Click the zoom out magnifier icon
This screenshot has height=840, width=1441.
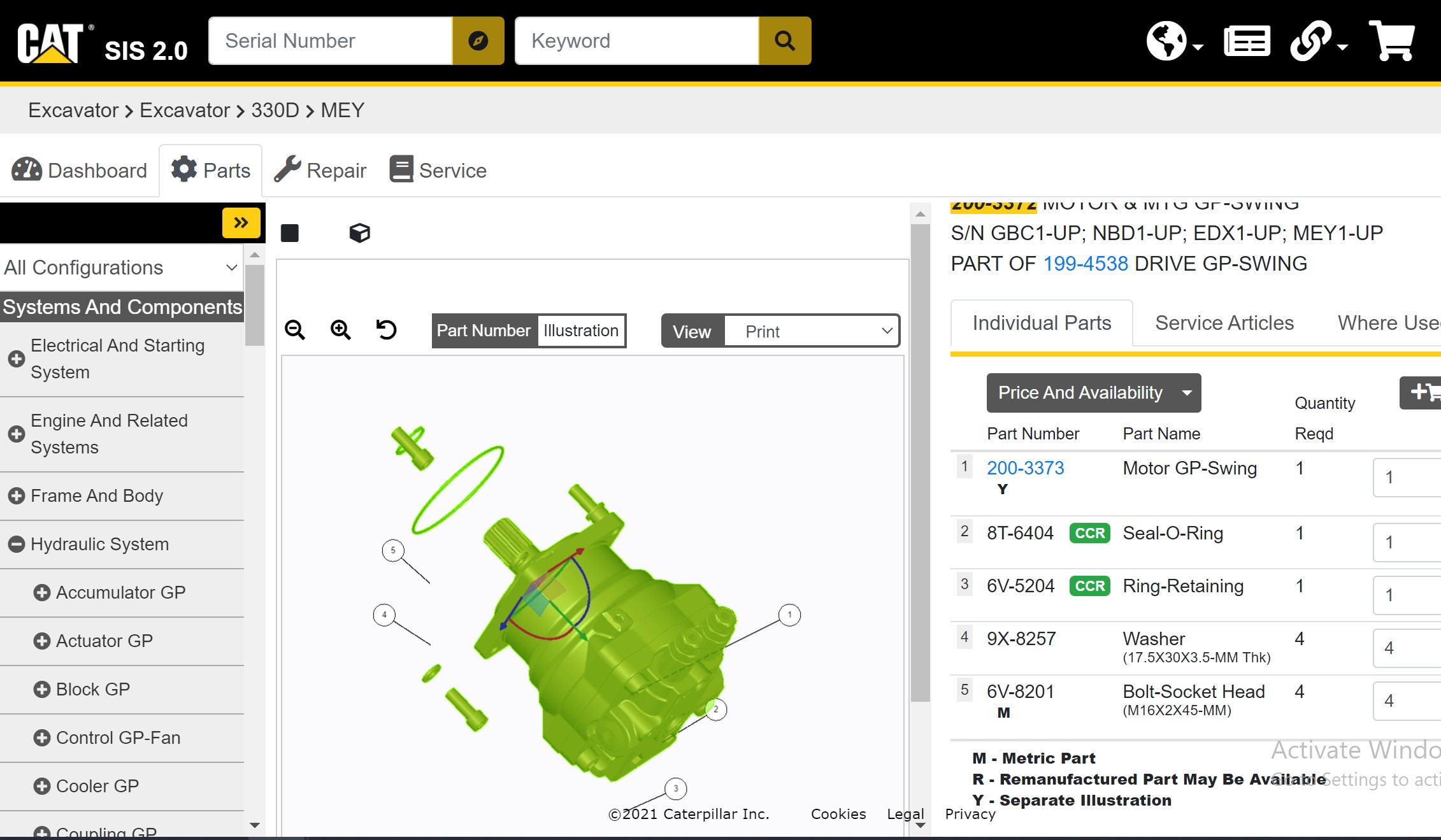[295, 330]
